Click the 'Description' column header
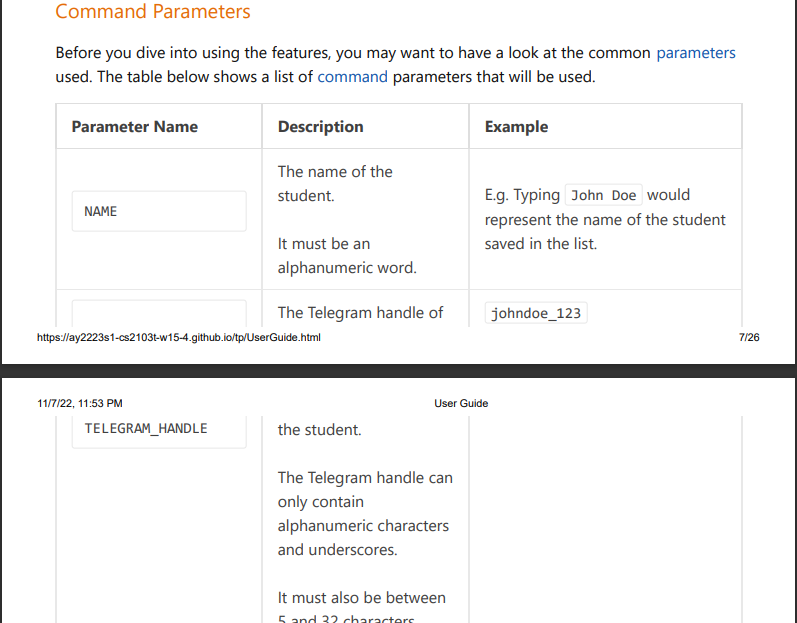Image resolution: width=797 pixels, height=623 pixels. click(320, 127)
